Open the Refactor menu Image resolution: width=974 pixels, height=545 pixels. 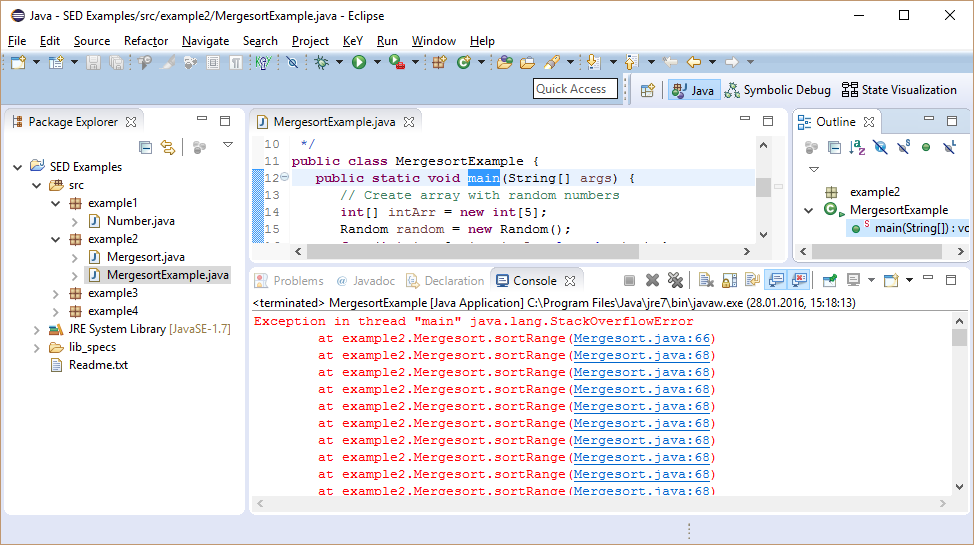pyautogui.click(x=146, y=41)
